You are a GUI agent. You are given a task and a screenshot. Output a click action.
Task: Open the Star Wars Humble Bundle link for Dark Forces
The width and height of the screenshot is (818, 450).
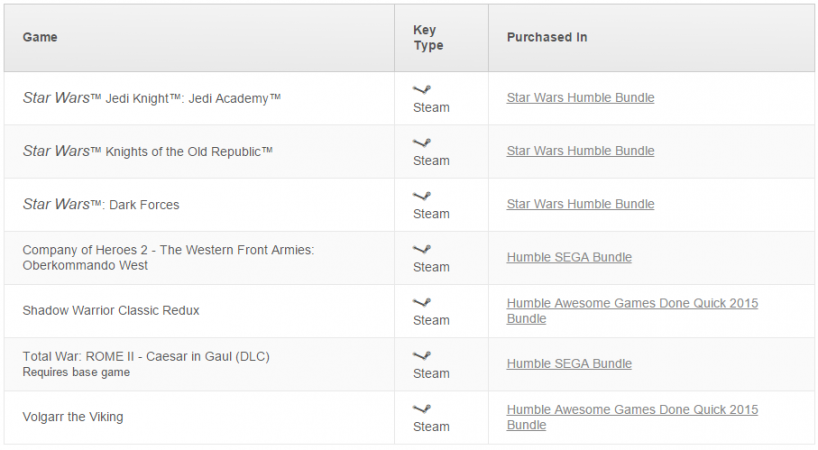580,204
